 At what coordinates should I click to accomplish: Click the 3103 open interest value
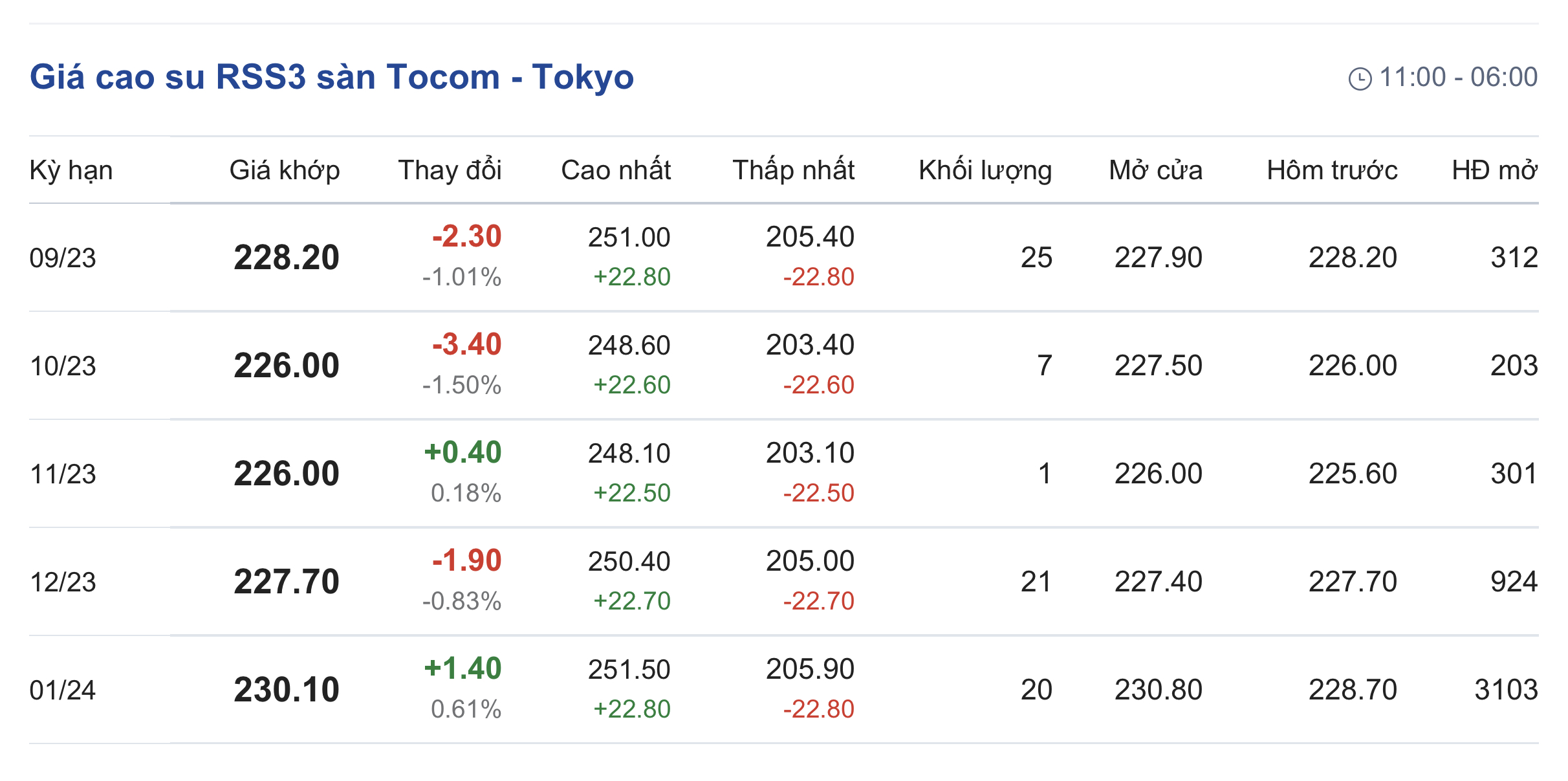[1505, 690]
